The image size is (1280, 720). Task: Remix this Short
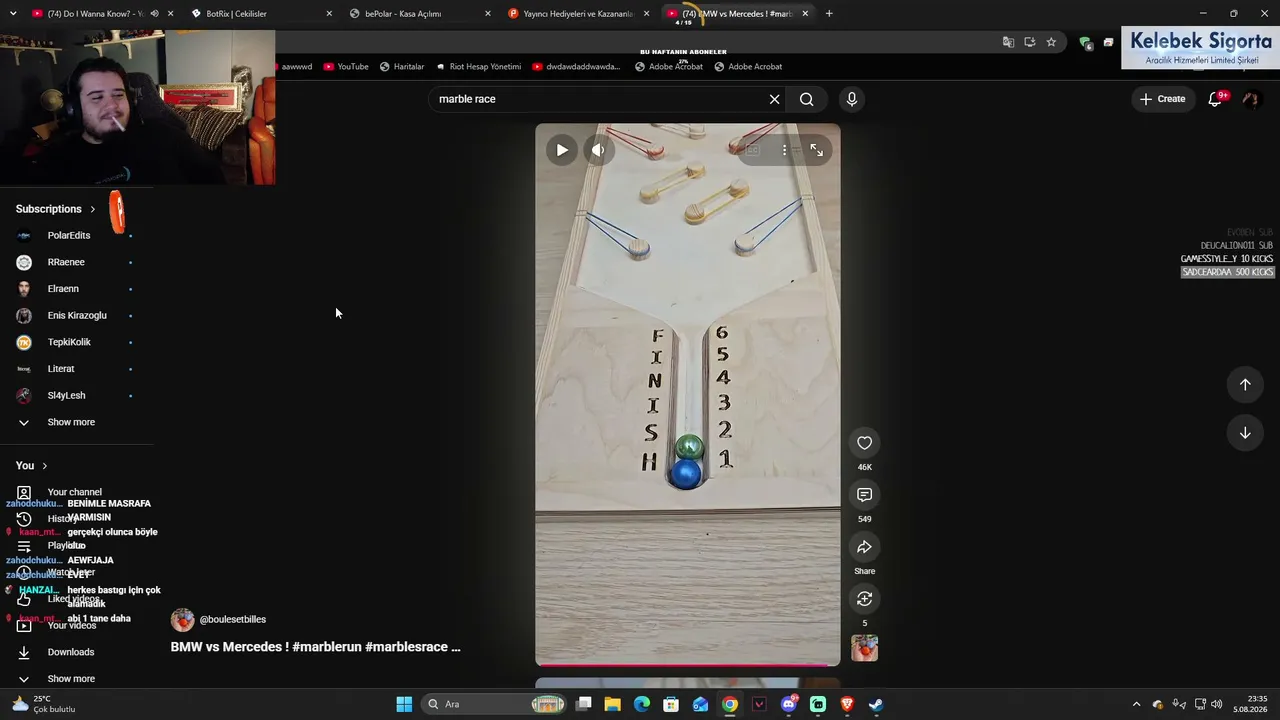point(865,599)
